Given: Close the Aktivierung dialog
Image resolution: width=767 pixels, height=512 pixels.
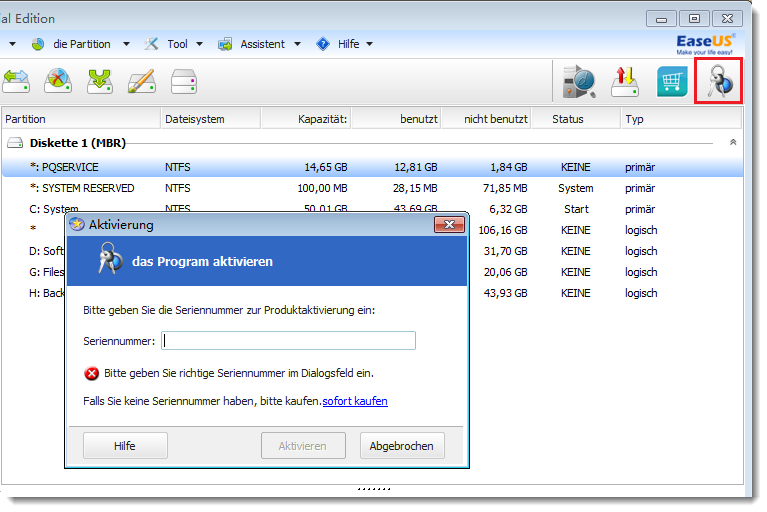Looking at the screenshot, I should pos(449,225).
